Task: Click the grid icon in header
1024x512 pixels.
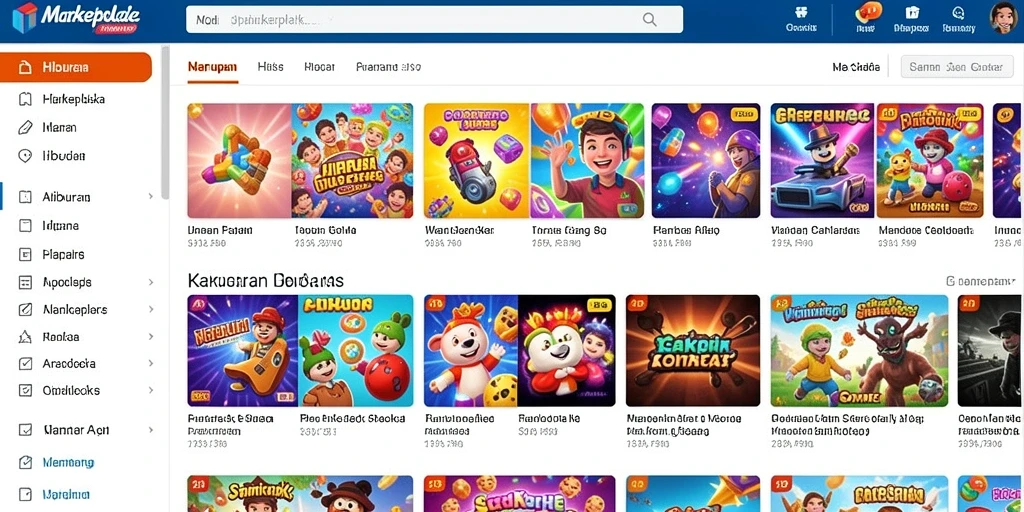Action: pyautogui.click(x=801, y=12)
